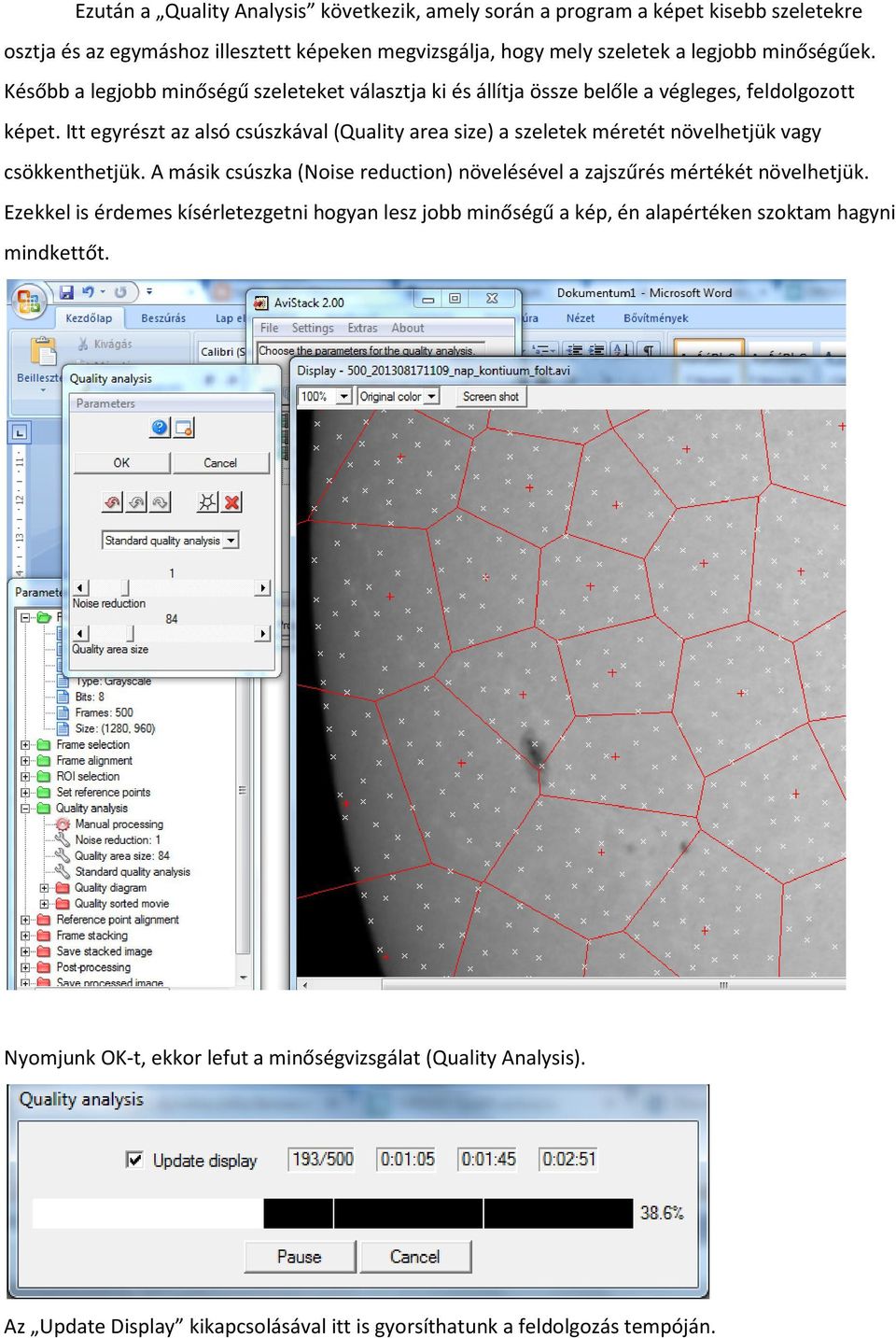
Task: Click OK in the Parameters panel
Action: point(121,463)
